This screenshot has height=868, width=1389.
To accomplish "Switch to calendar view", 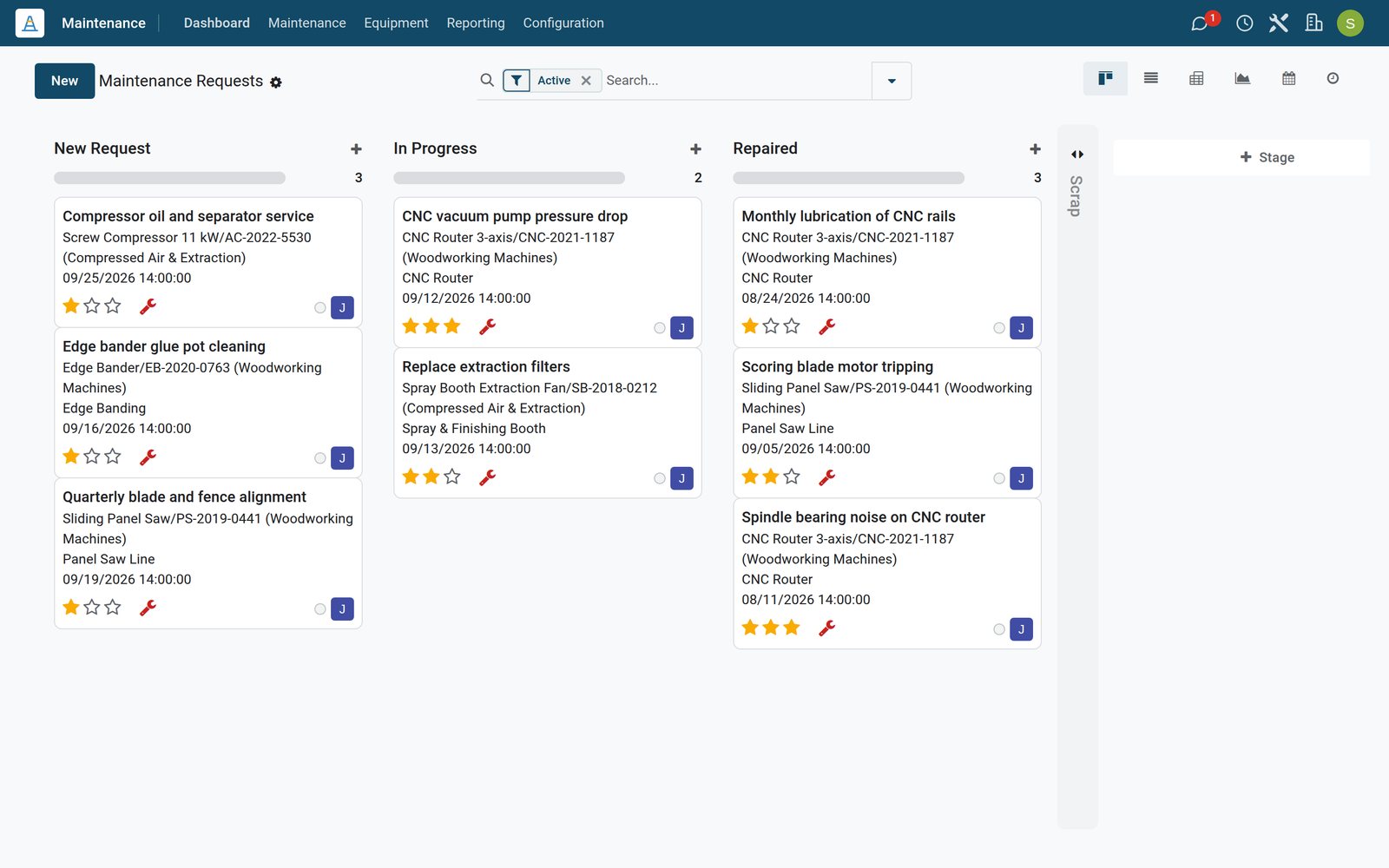I will click(x=1289, y=78).
